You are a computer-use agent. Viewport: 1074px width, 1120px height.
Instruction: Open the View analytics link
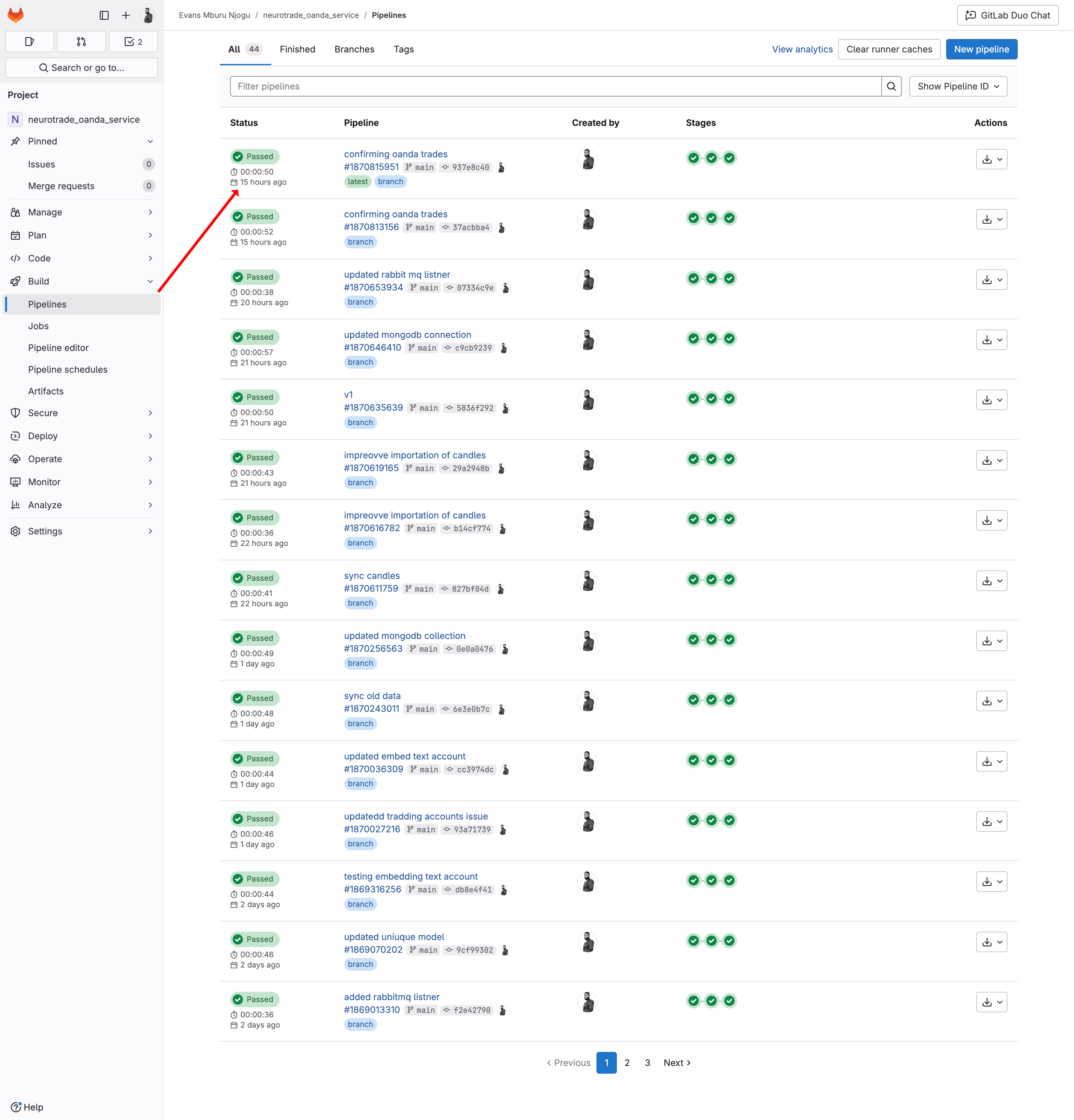tap(802, 49)
